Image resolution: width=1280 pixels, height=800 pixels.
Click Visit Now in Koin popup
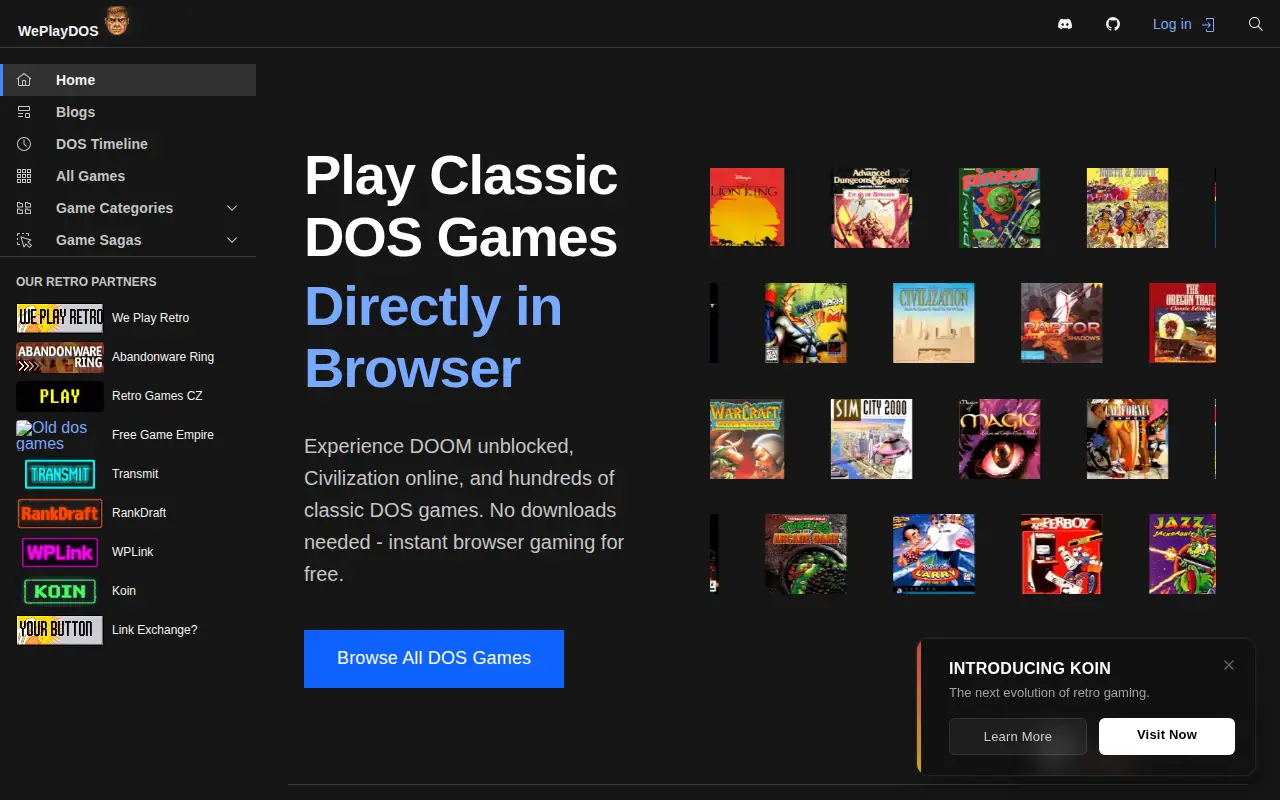click(x=1167, y=735)
